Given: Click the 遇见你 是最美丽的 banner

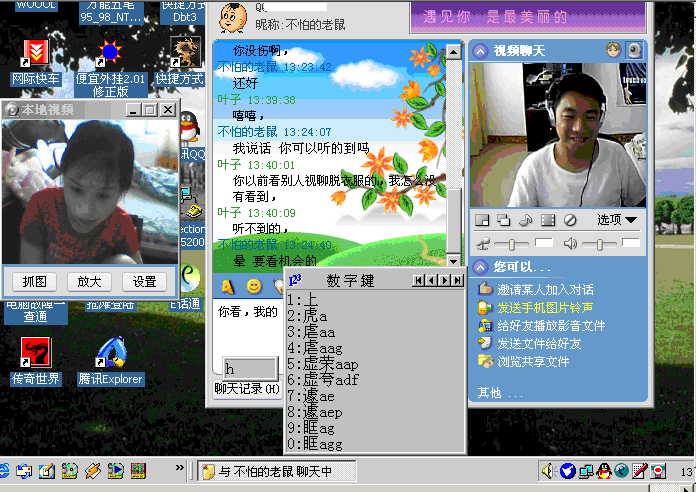Looking at the screenshot, I should [528, 17].
